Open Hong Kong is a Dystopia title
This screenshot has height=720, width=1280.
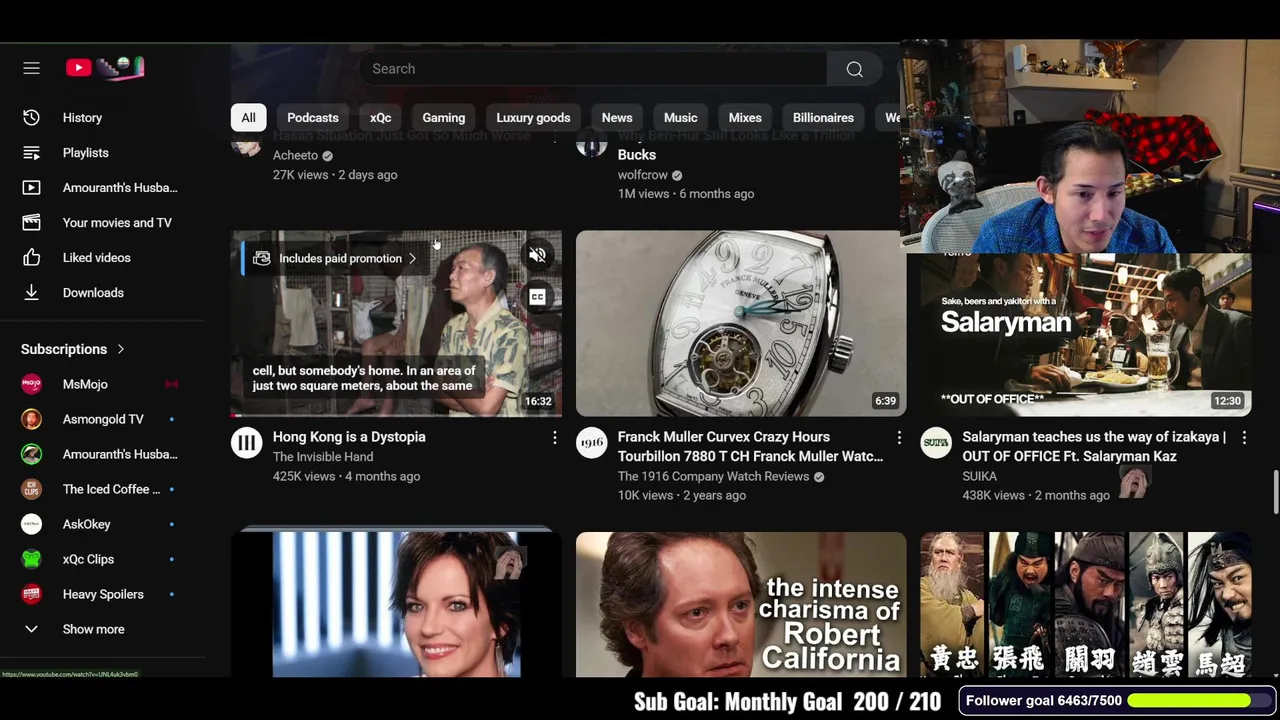coord(349,437)
